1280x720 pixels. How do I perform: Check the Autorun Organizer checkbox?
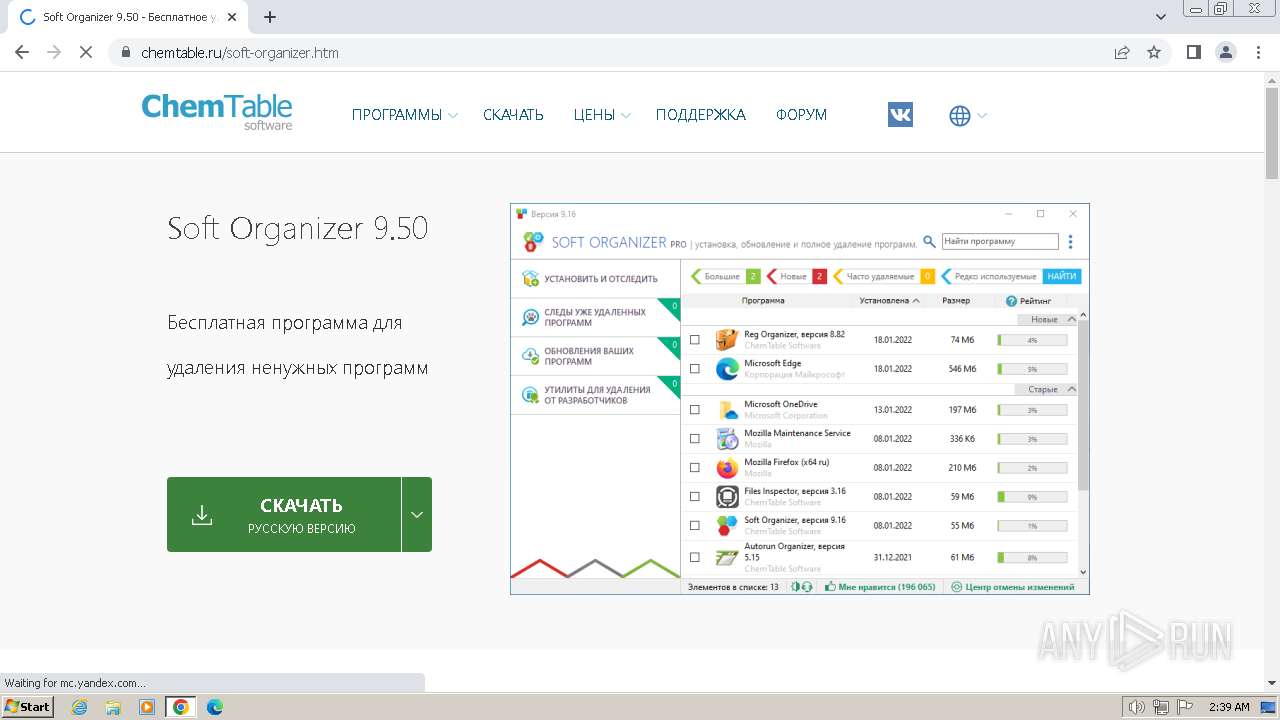tap(695, 557)
